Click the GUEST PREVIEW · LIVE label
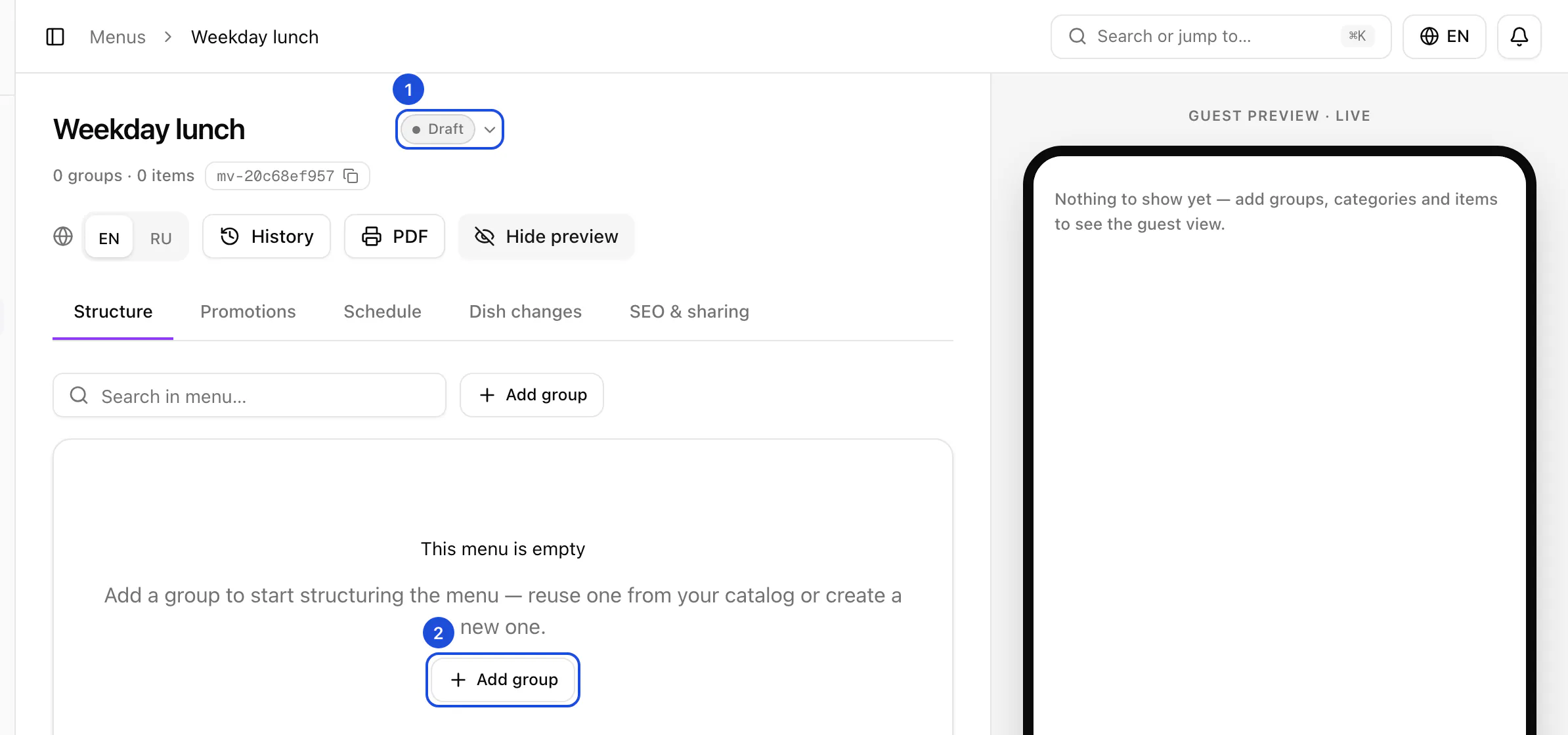Image resolution: width=1568 pixels, height=735 pixels. pyautogui.click(x=1279, y=116)
